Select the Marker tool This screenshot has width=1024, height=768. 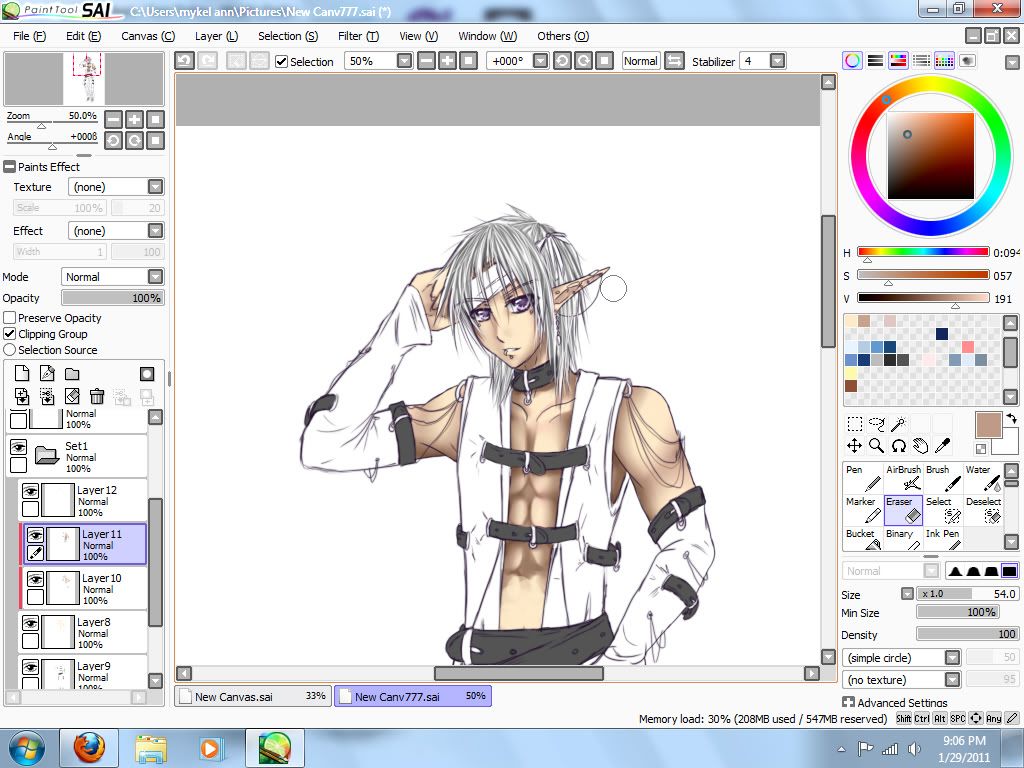(863, 510)
